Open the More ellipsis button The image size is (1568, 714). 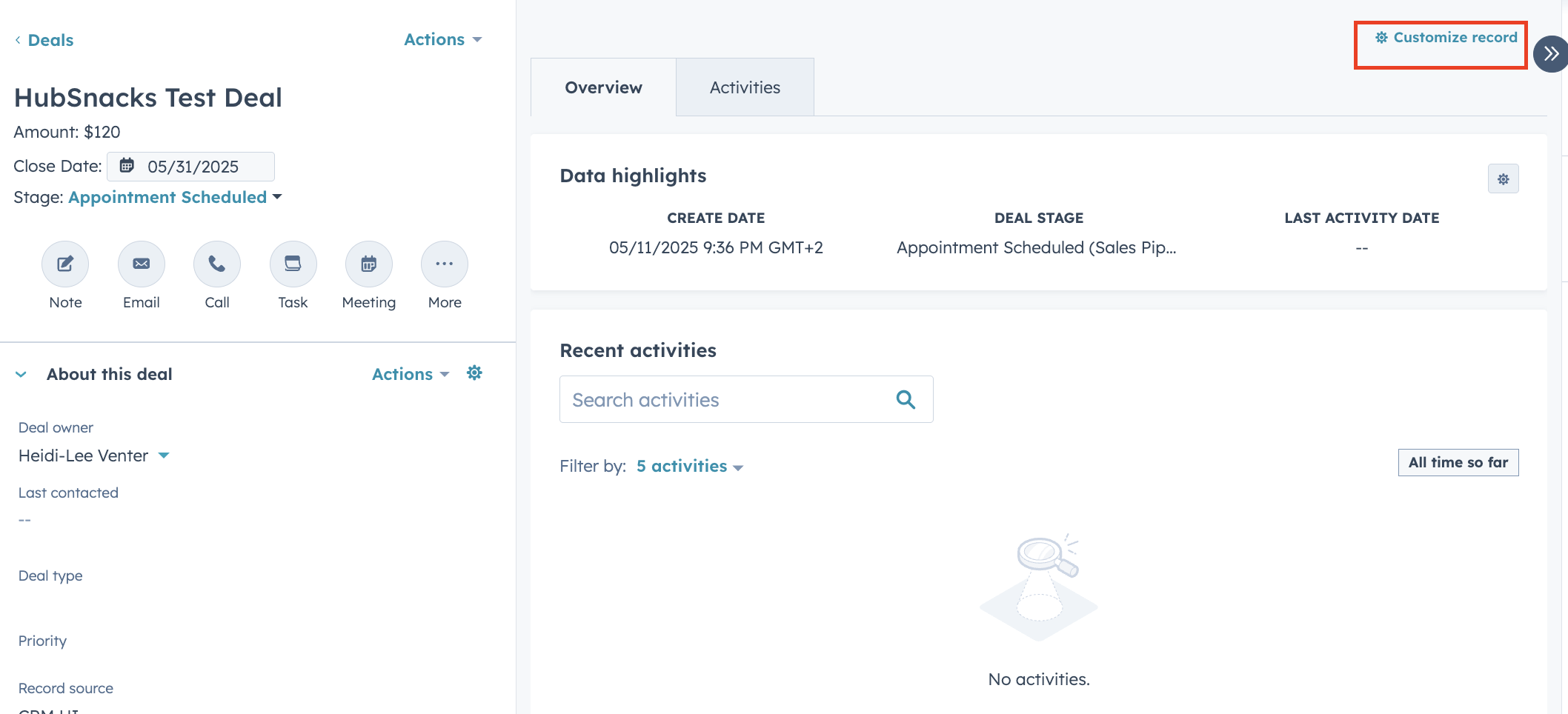click(x=445, y=264)
